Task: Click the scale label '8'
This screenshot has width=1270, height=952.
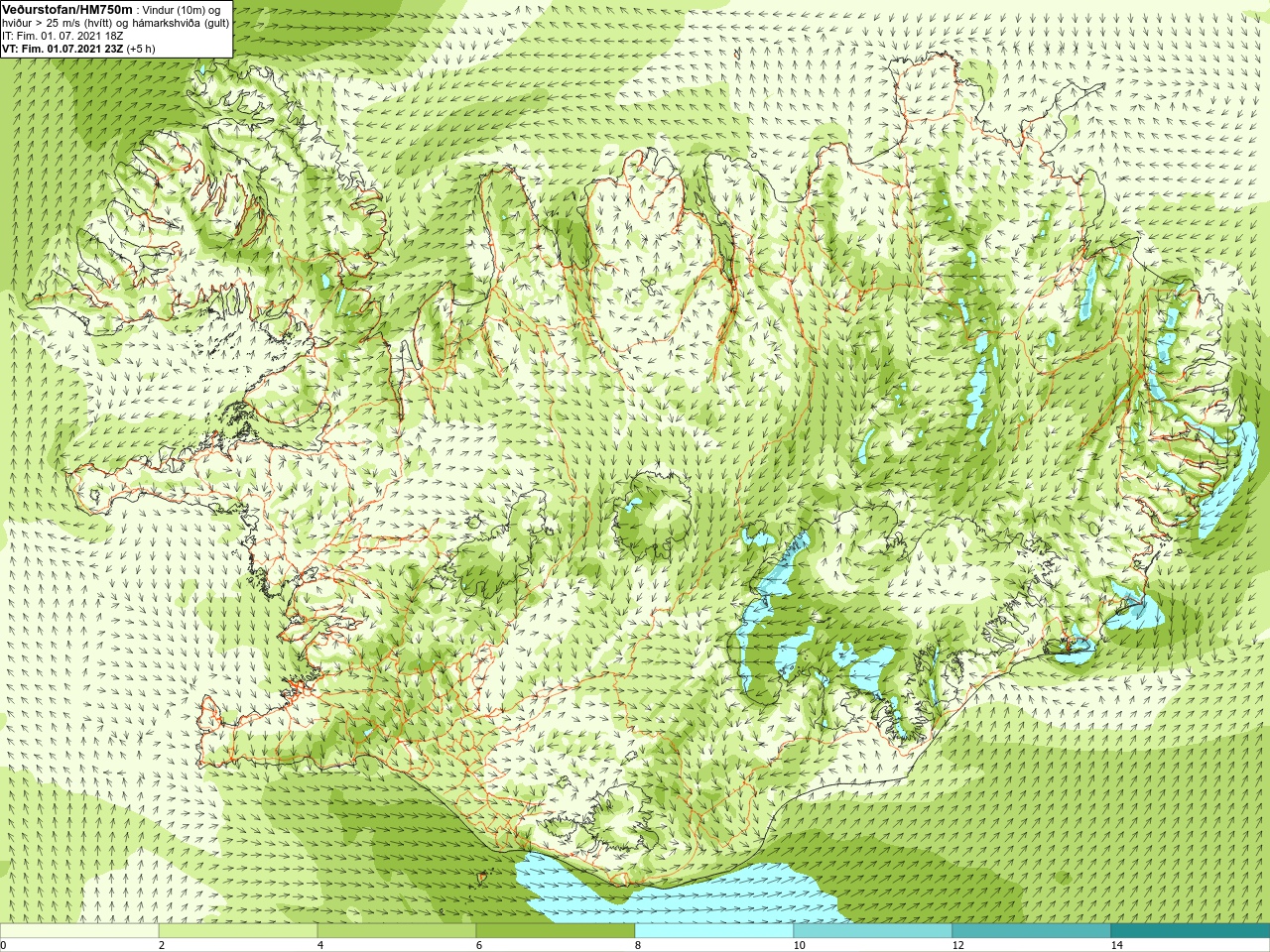Action: click(x=638, y=945)
